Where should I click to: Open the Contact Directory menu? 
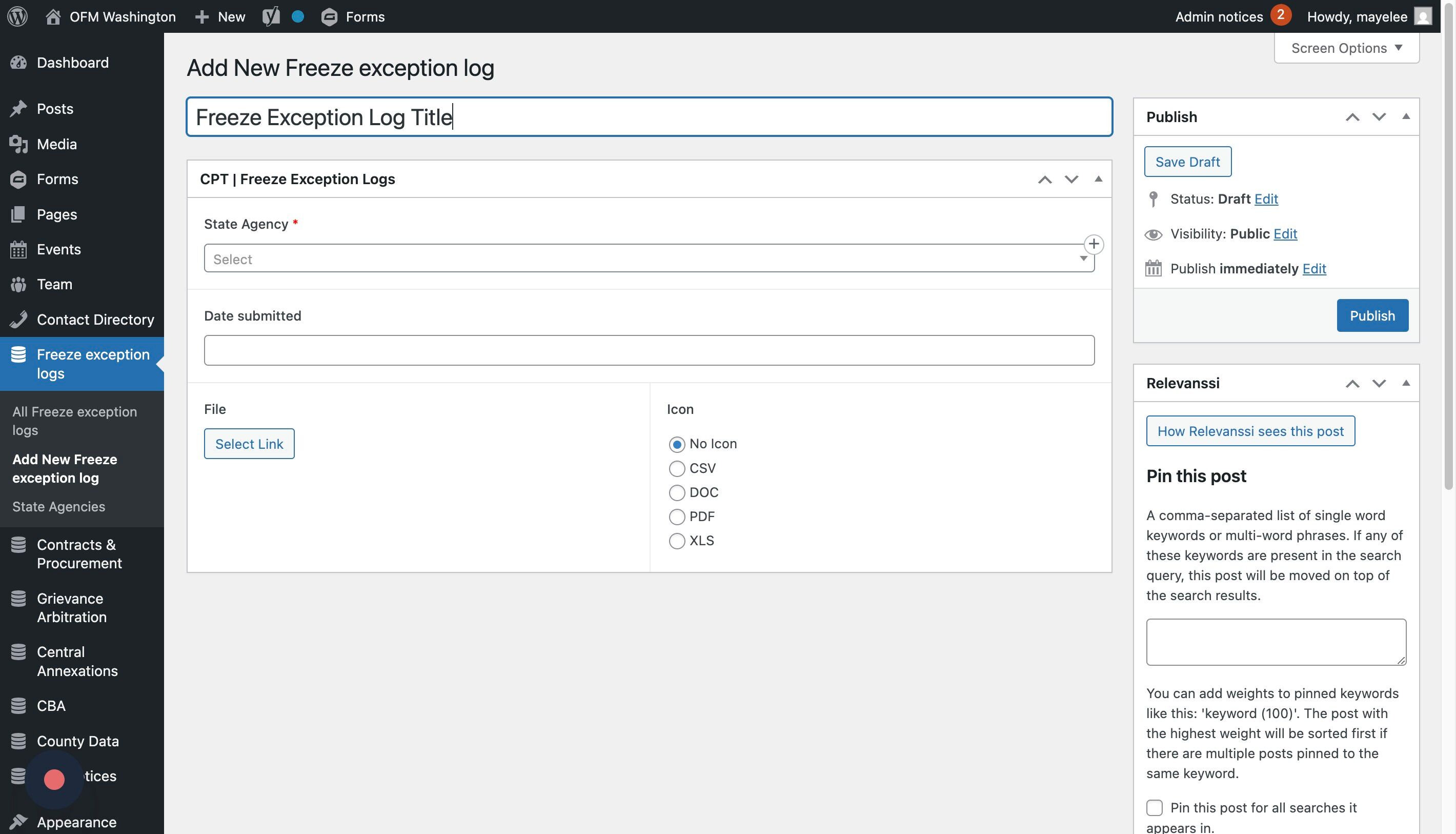95,320
